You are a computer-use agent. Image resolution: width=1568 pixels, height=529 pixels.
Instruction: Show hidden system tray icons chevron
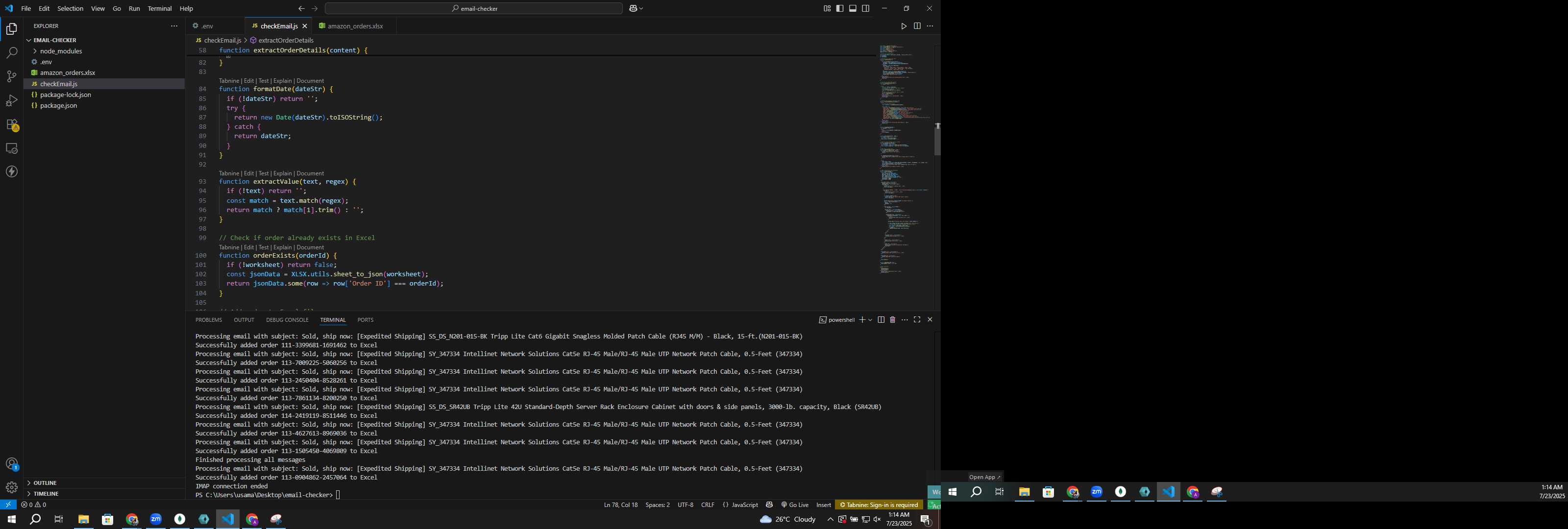(830, 519)
